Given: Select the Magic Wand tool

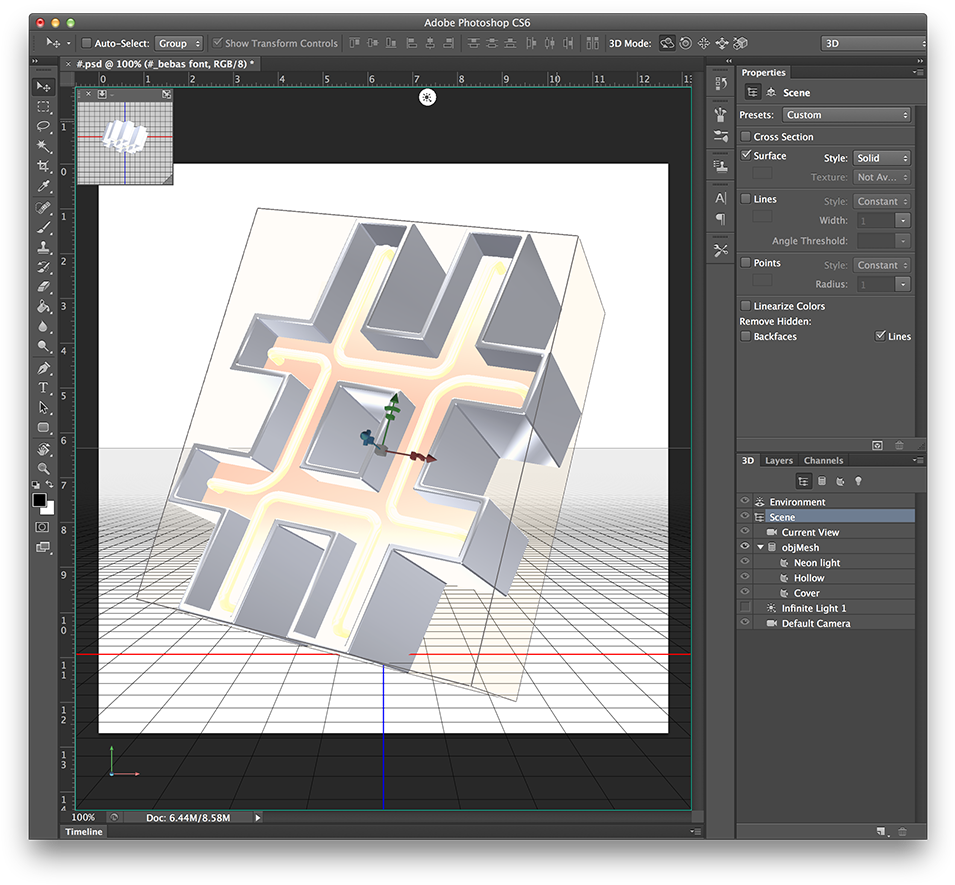Looking at the screenshot, I should (x=43, y=146).
